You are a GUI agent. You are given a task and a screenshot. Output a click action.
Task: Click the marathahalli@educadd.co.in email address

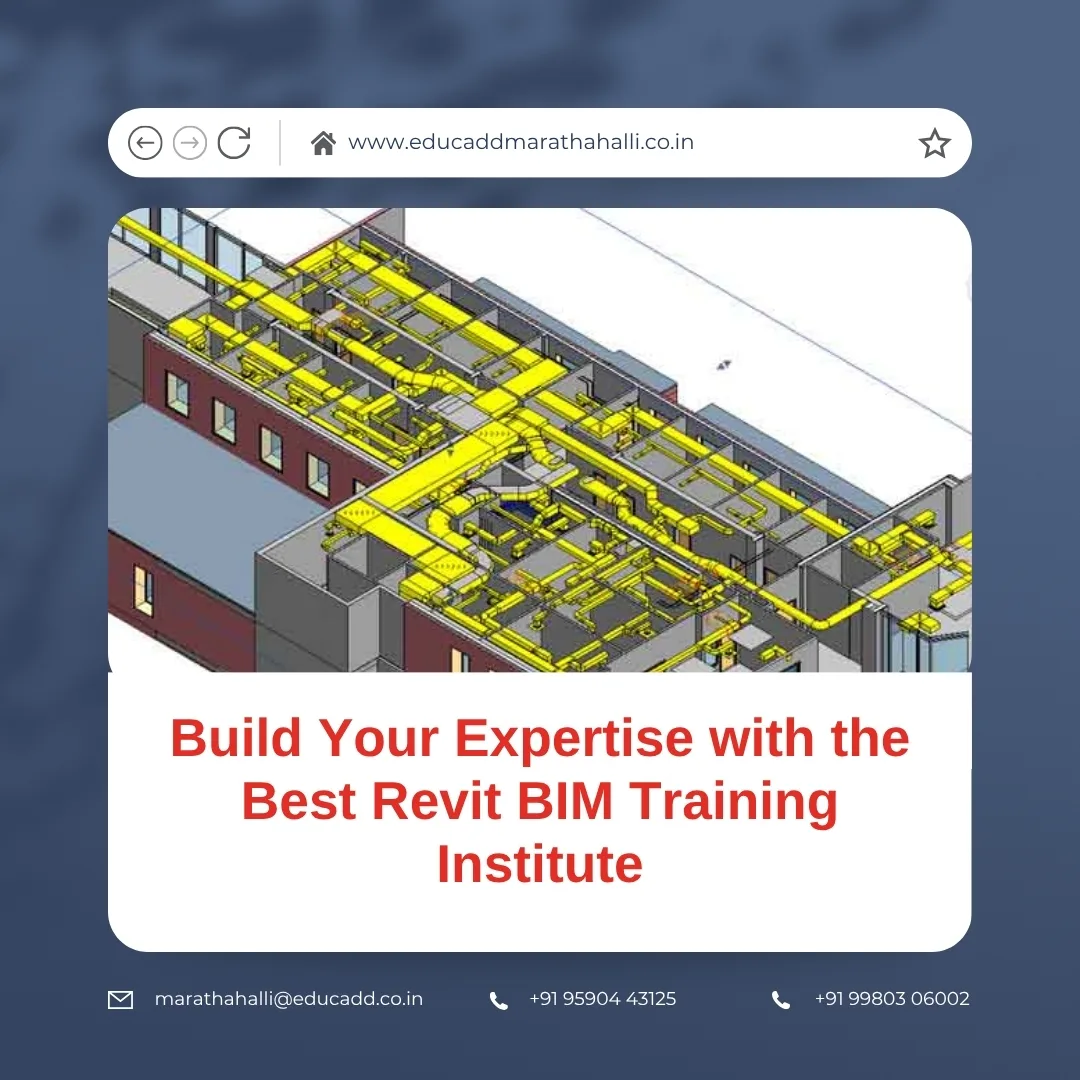pos(289,999)
